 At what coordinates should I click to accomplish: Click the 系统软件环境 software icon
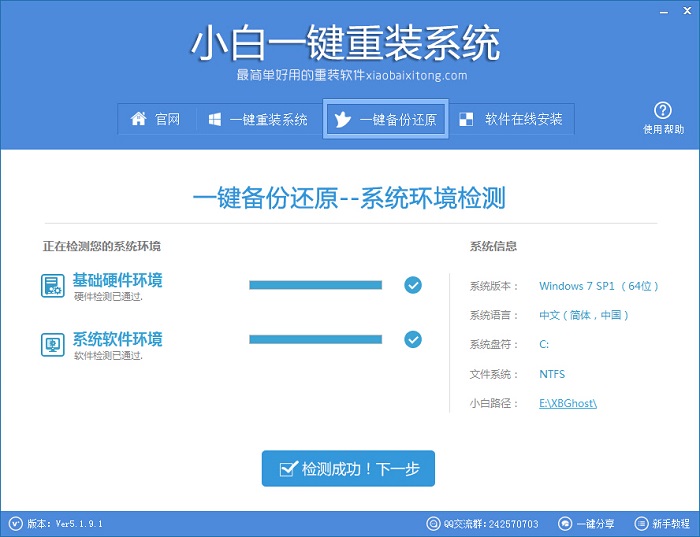[x=53, y=345]
